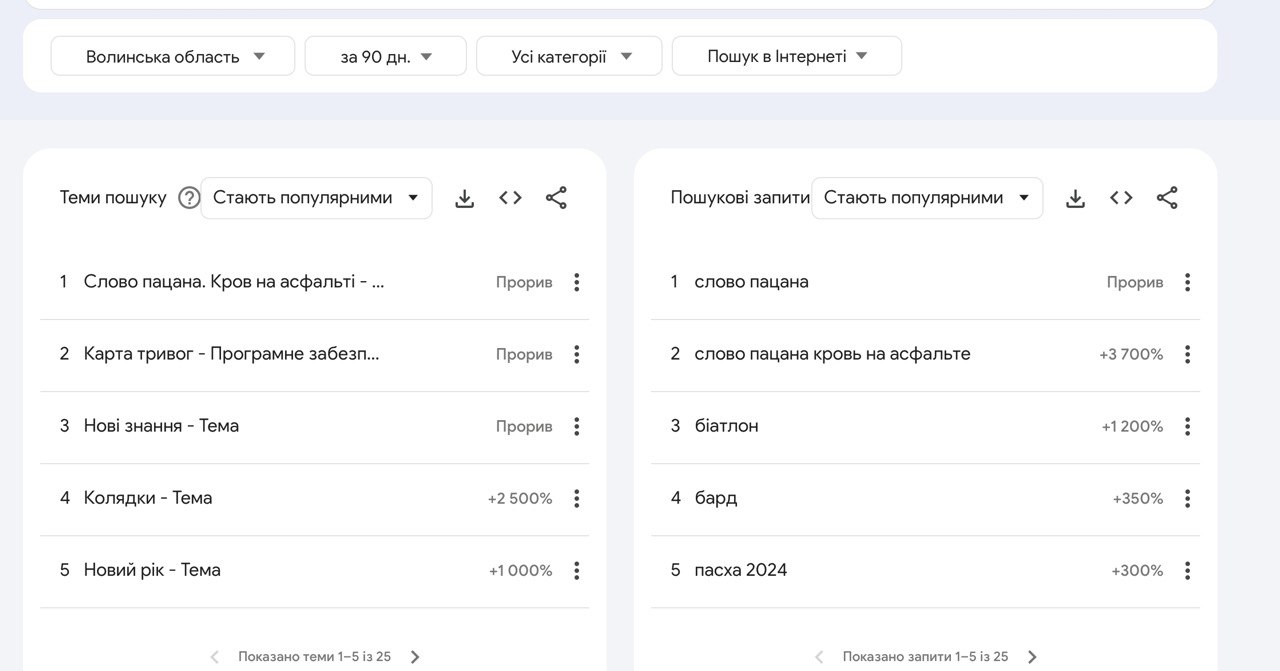The height and width of the screenshot is (671, 1280).
Task: Open three-dot menu for Колядки topic
Action: [576, 498]
